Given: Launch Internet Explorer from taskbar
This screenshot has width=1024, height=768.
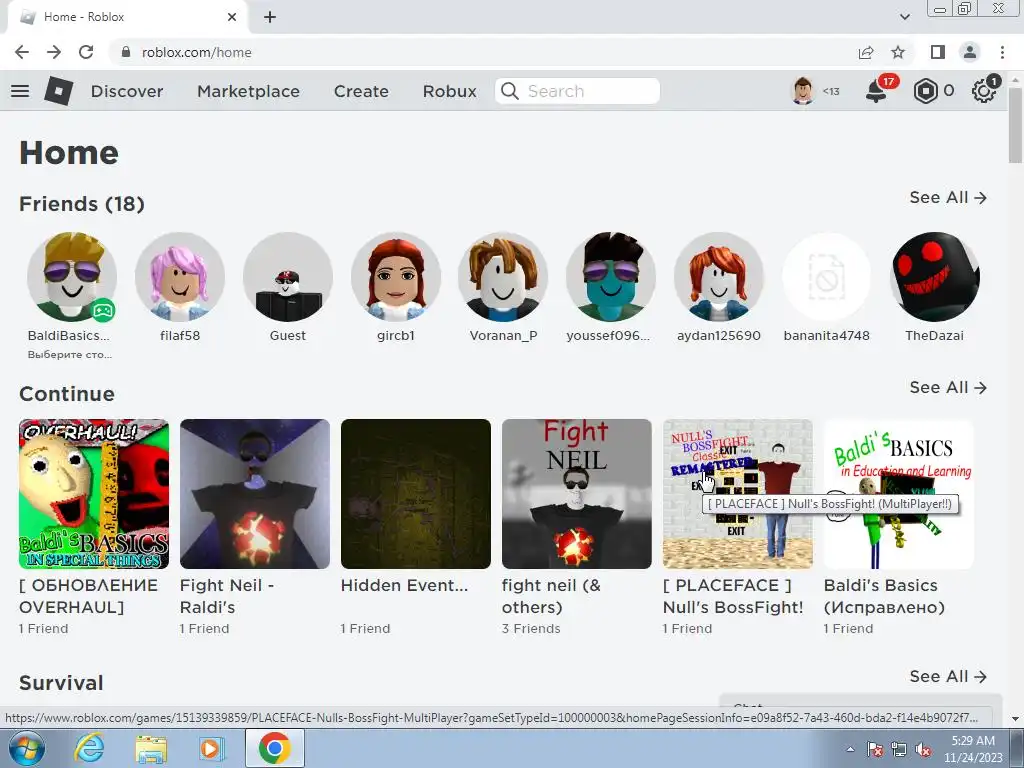Looking at the screenshot, I should coord(89,748).
